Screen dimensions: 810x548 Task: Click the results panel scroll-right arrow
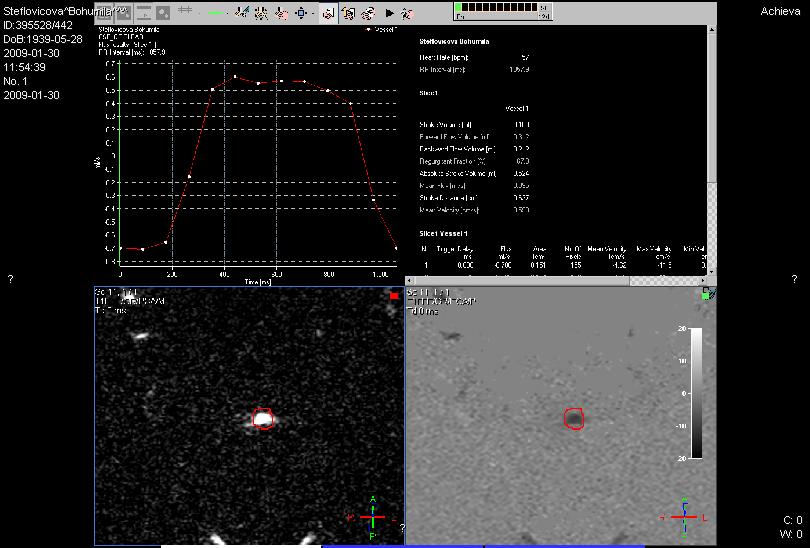coord(703,281)
